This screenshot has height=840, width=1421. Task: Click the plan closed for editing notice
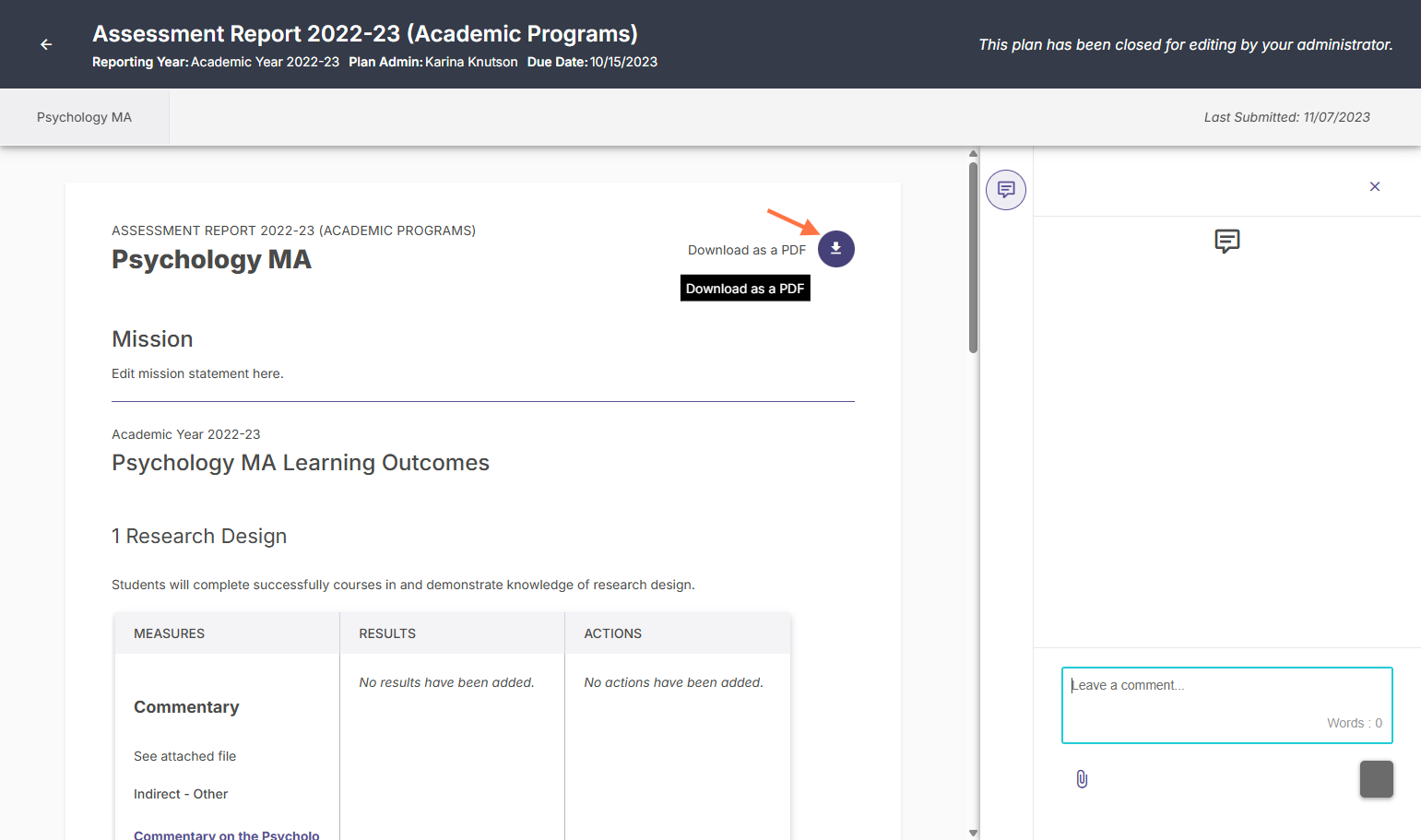(1186, 44)
